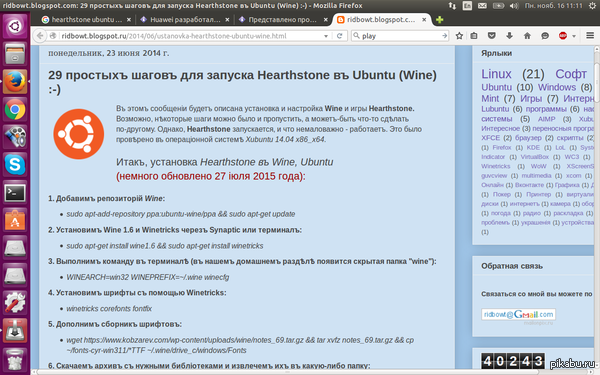Open the AIMP label link
Screen dimensions: 600x375
coord(546,119)
